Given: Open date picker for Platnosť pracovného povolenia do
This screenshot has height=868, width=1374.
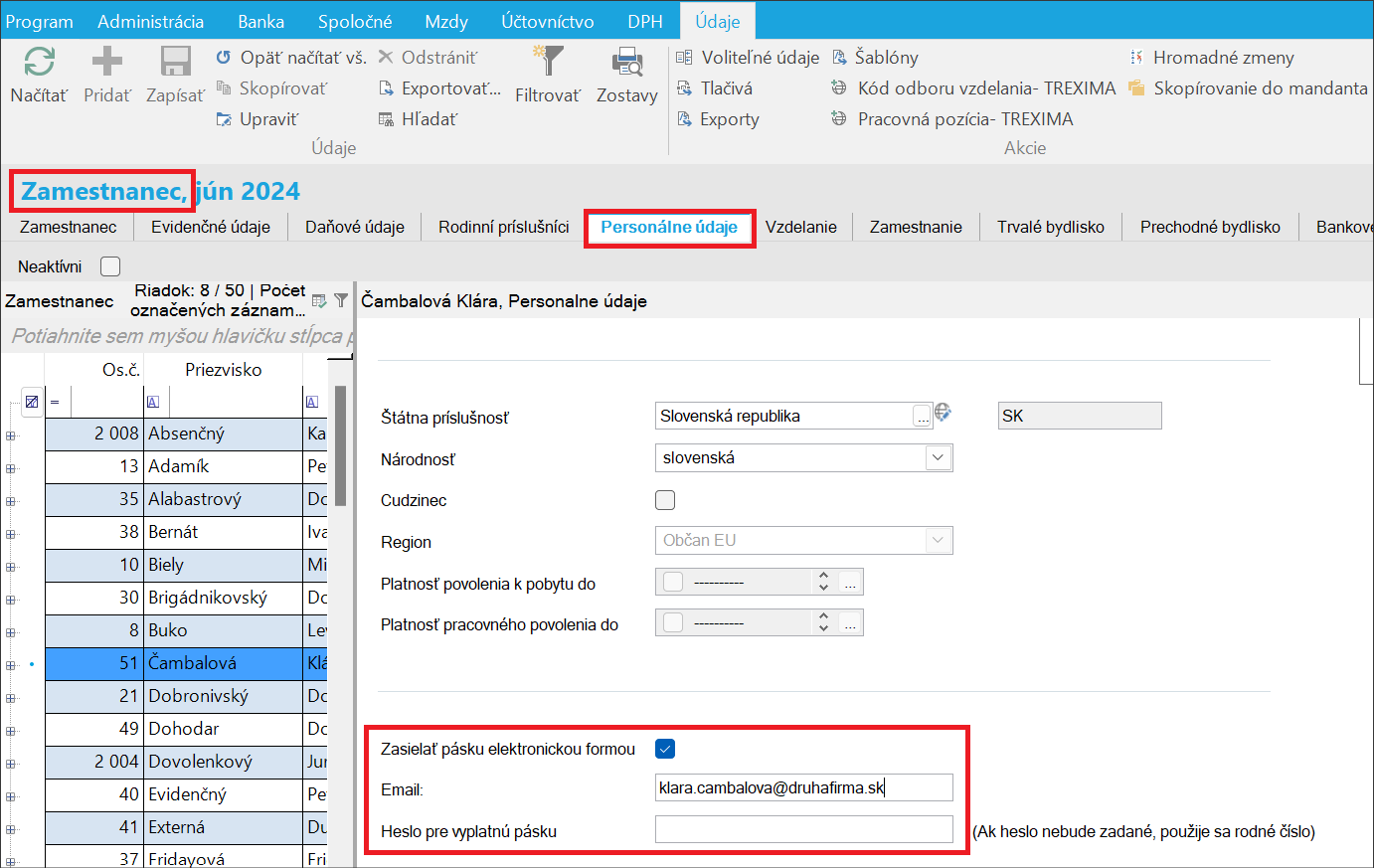Looking at the screenshot, I should pos(849,623).
